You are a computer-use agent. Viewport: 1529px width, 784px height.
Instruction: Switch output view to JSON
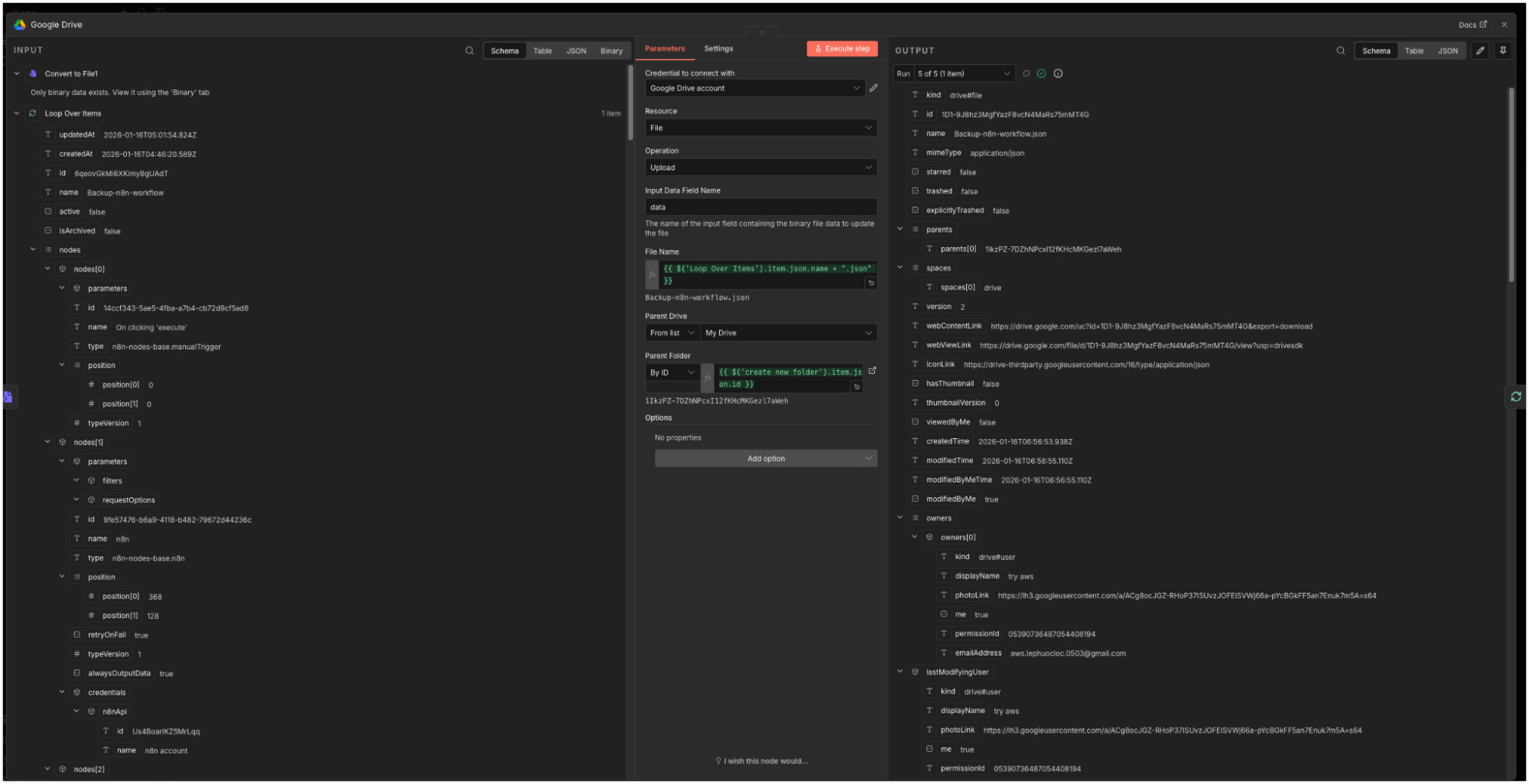pos(1447,51)
